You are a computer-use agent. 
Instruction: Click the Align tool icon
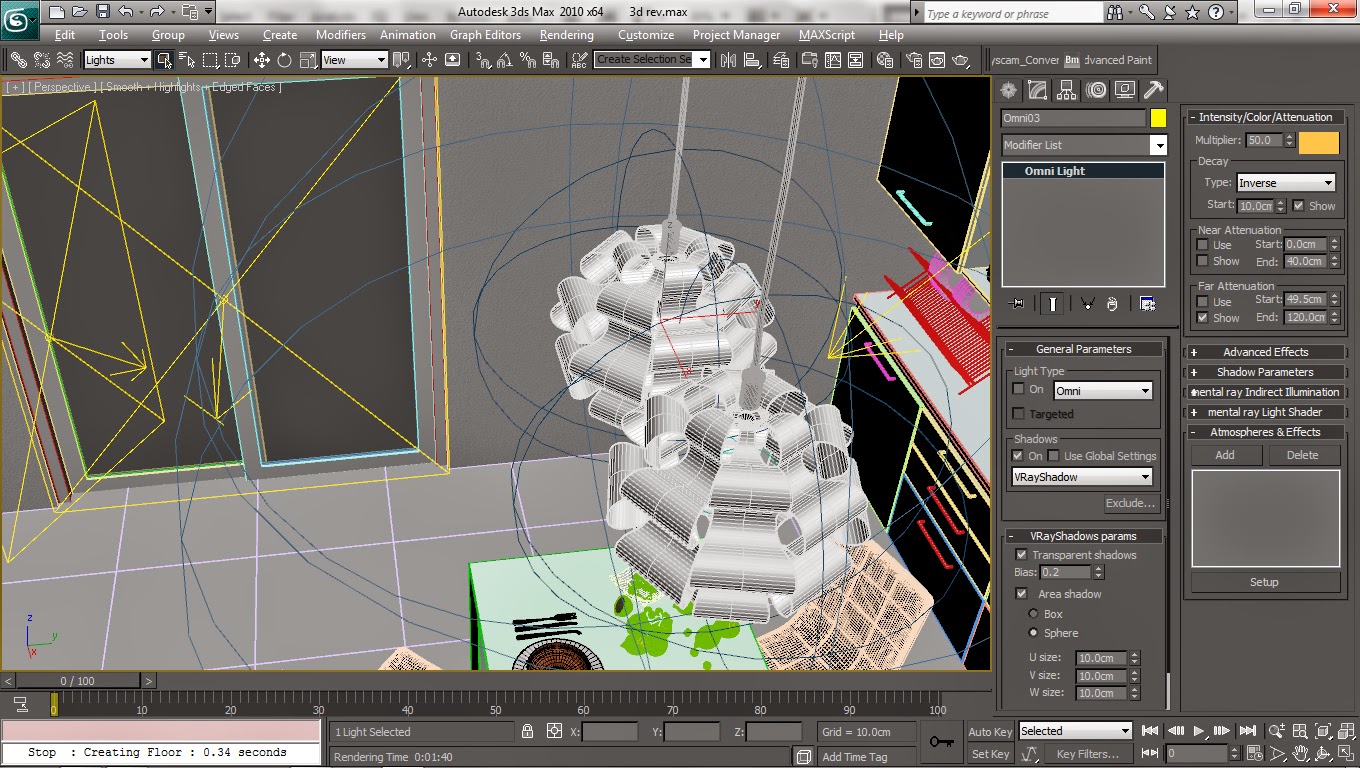[750, 60]
